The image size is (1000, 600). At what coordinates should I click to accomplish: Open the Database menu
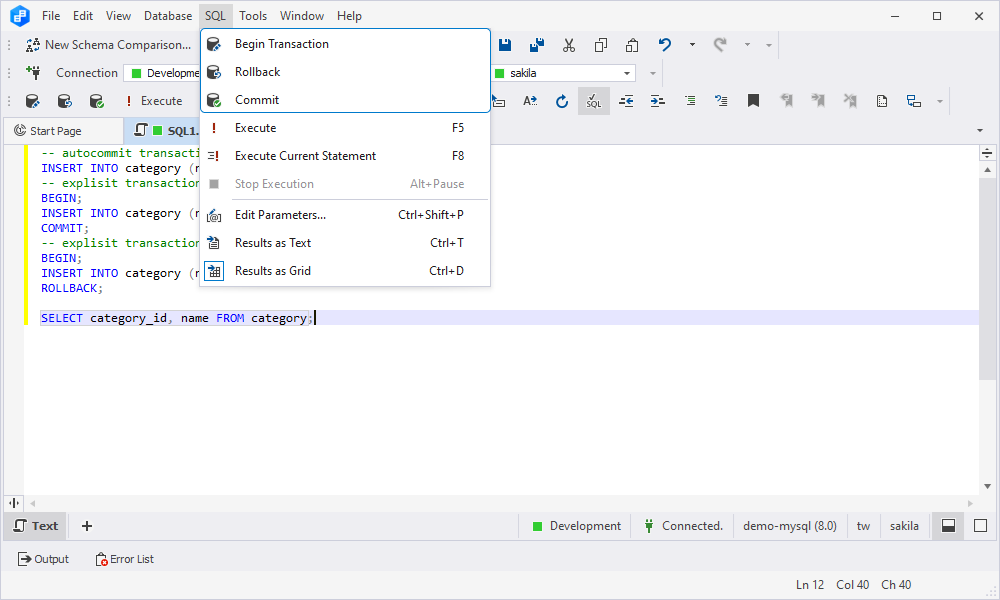168,16
